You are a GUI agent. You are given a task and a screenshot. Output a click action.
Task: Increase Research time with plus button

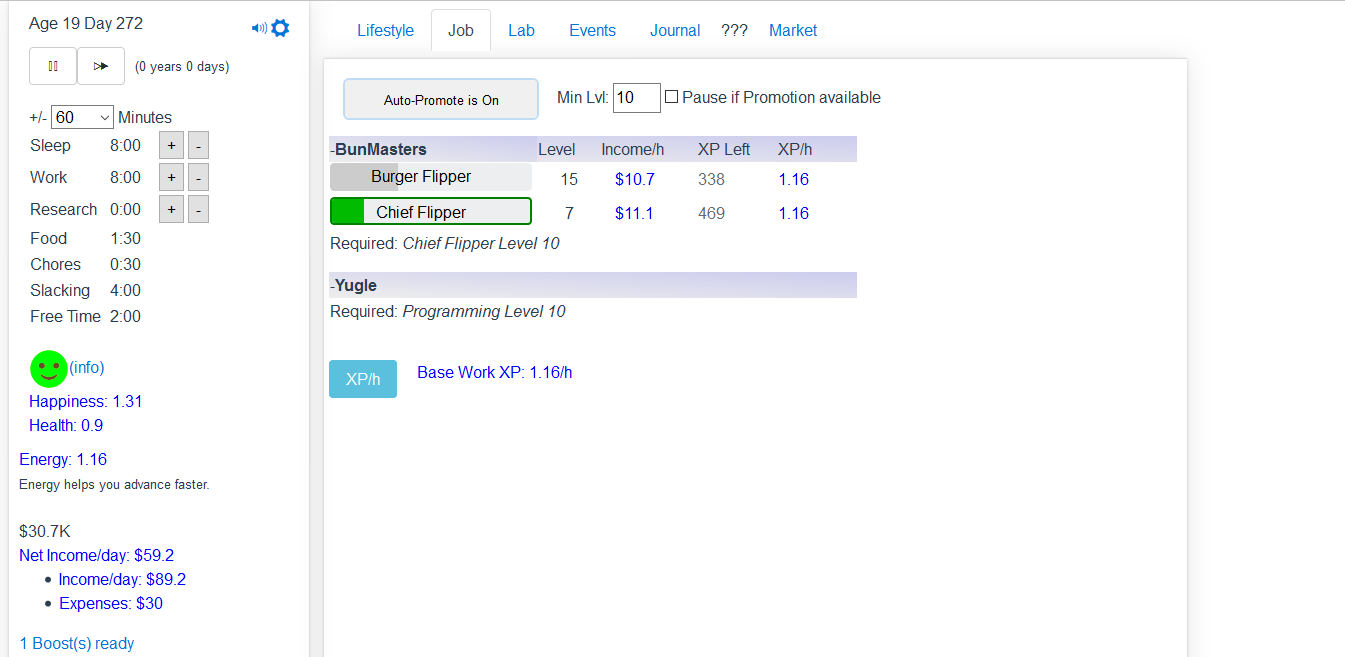tap(171, 210)
